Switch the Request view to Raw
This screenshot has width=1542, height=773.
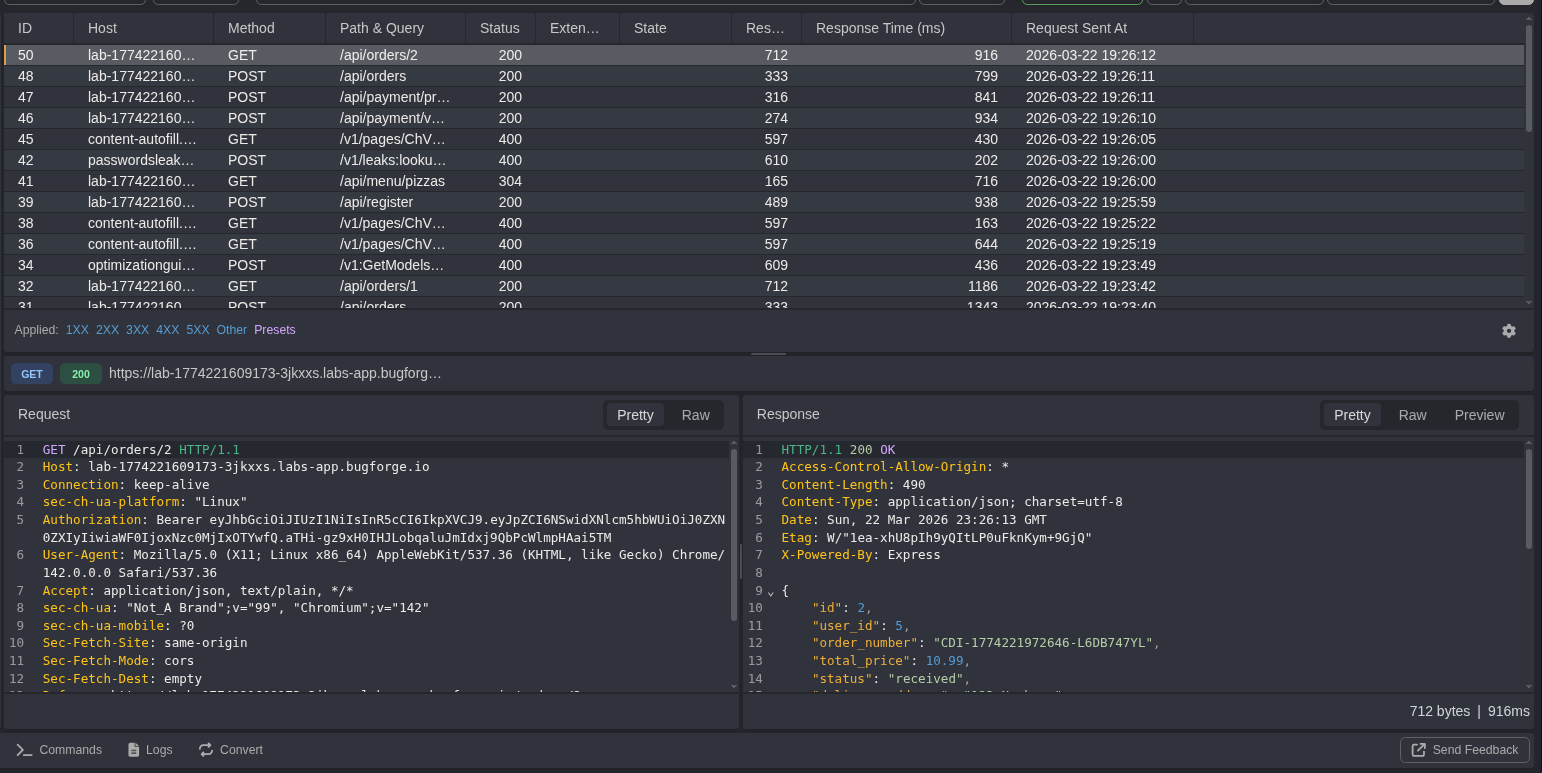(695, 415)
